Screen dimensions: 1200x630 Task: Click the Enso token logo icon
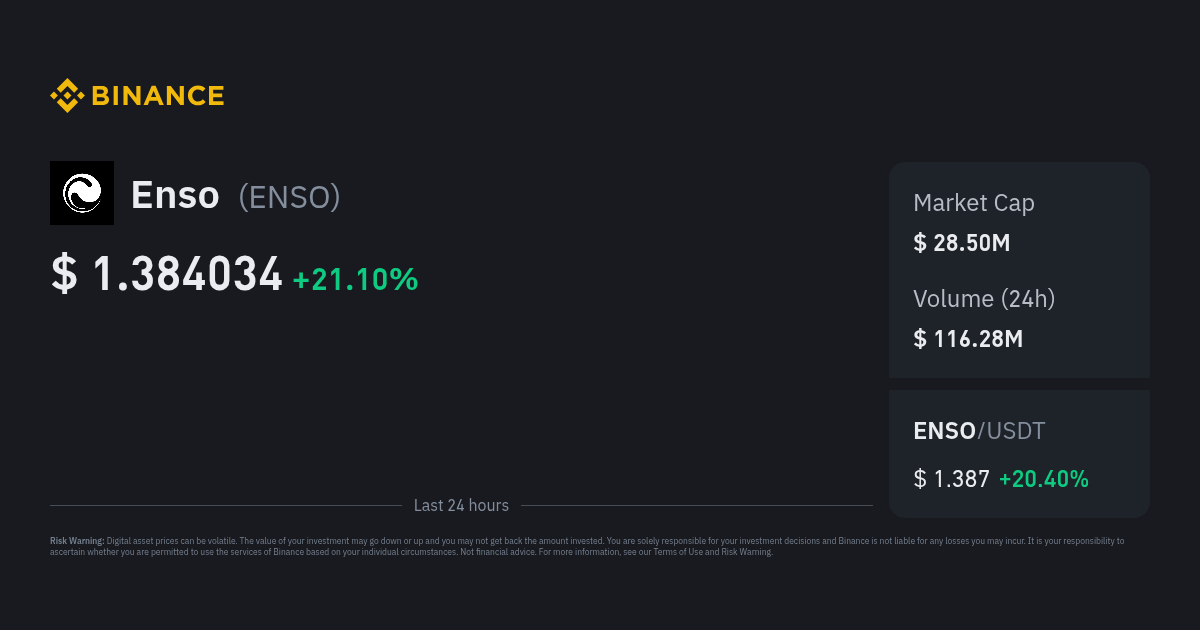(x=82, y=193)
